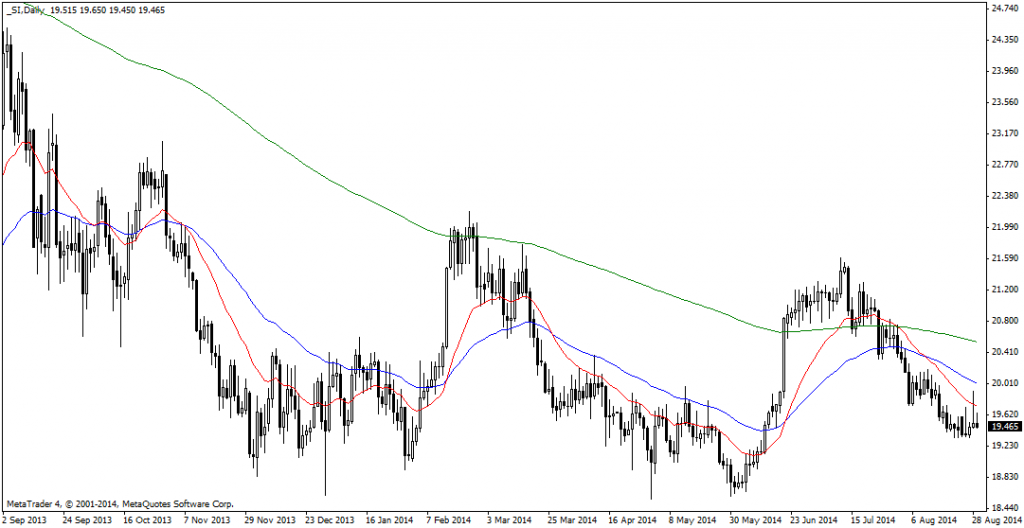Click the 20.010 price scale label

tap(1004, 383)
